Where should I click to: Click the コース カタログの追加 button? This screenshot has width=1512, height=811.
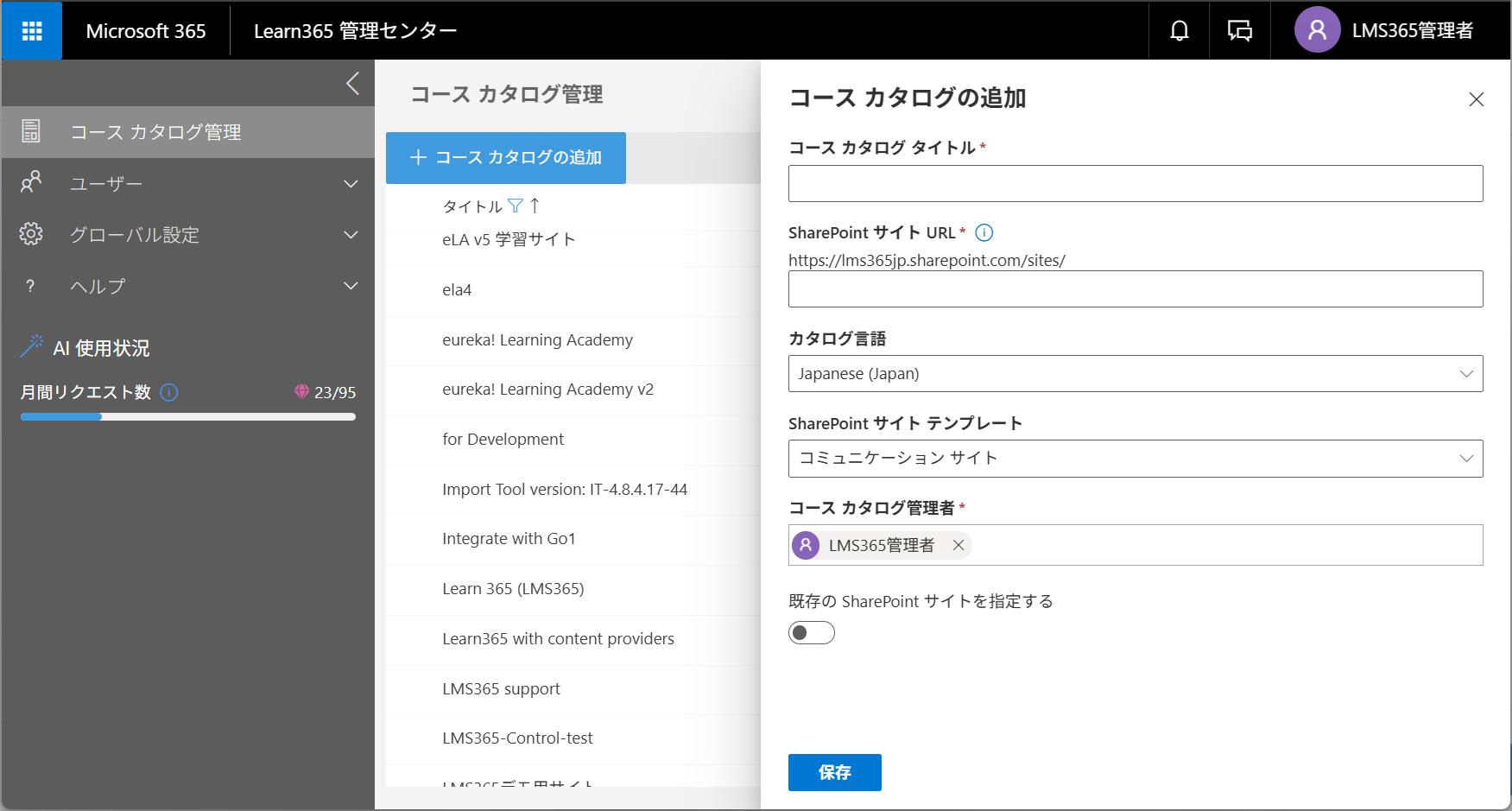505,157
